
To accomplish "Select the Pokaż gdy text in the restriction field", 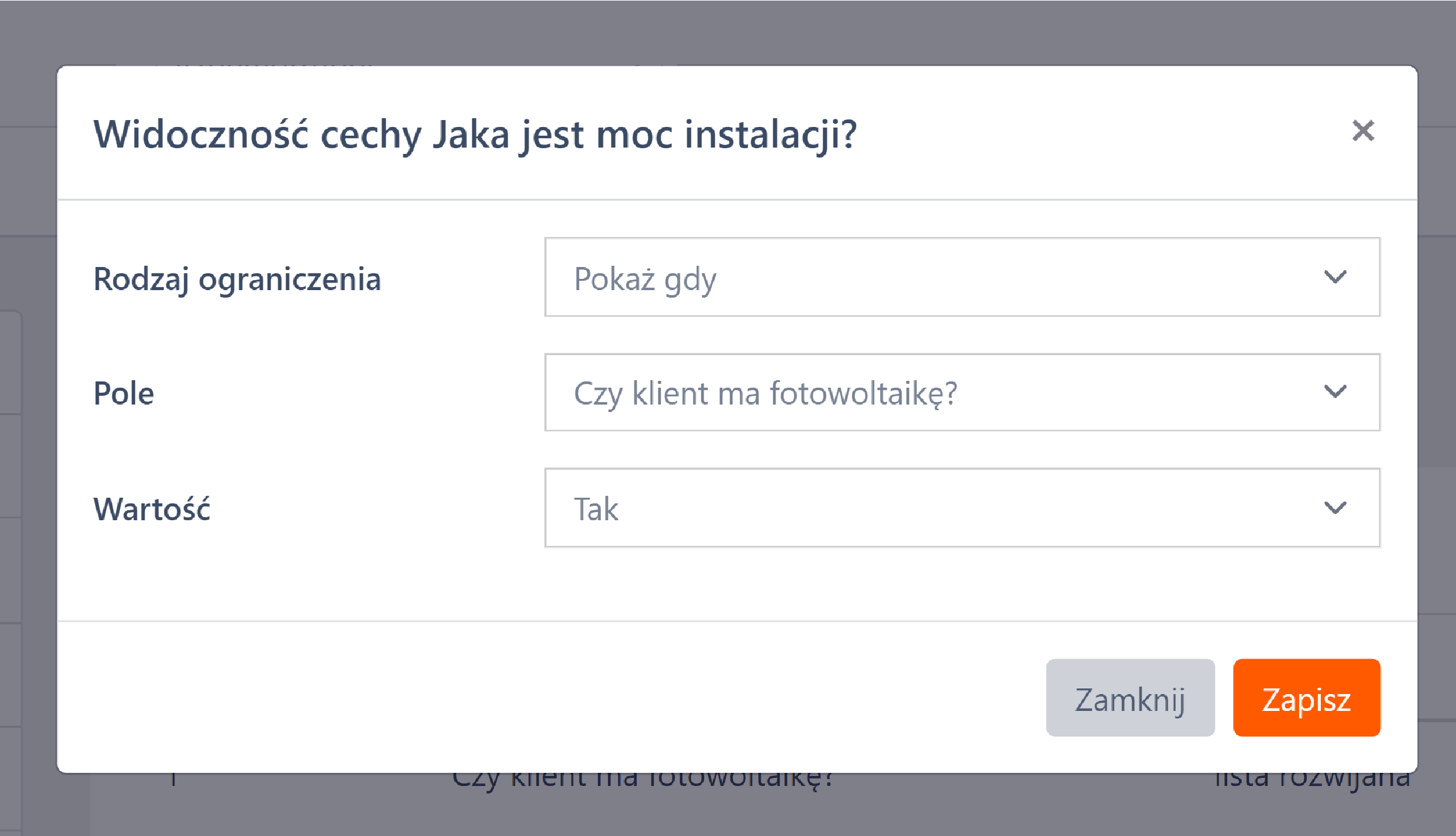I will [x=645, y=279].
